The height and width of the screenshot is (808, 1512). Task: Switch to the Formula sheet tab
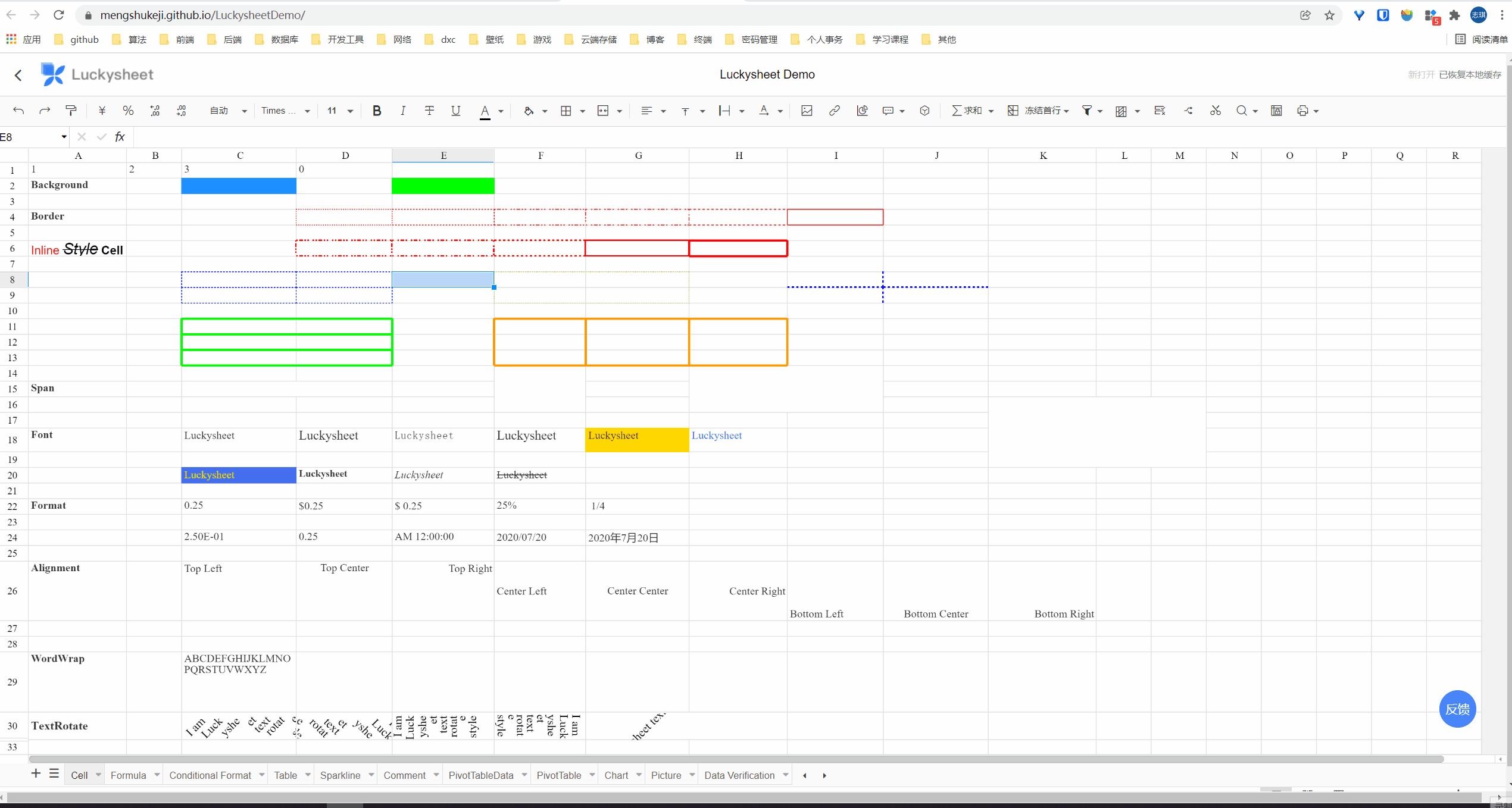128,775
